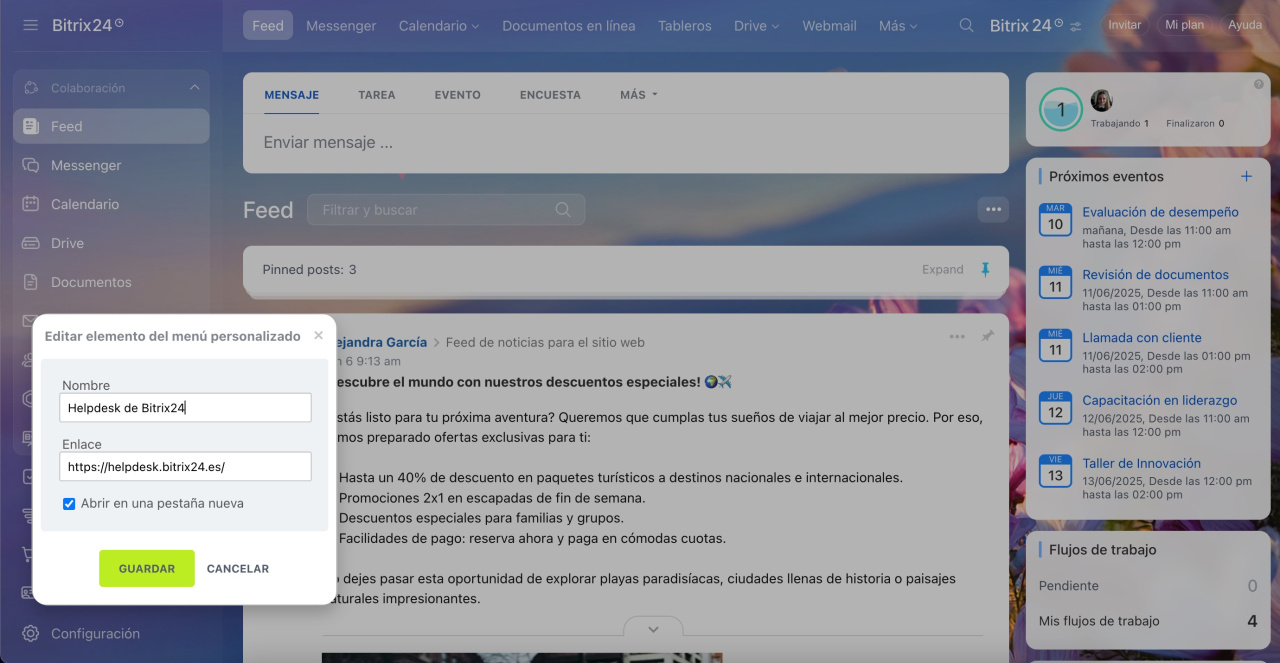Open Revisión de documentos event
This screenshot has width=1280, height=663.
1155,275
